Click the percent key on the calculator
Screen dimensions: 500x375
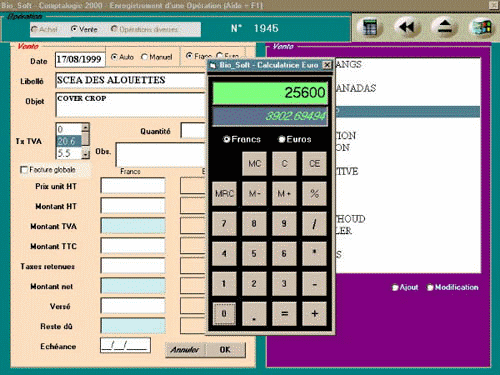(314, 194)
